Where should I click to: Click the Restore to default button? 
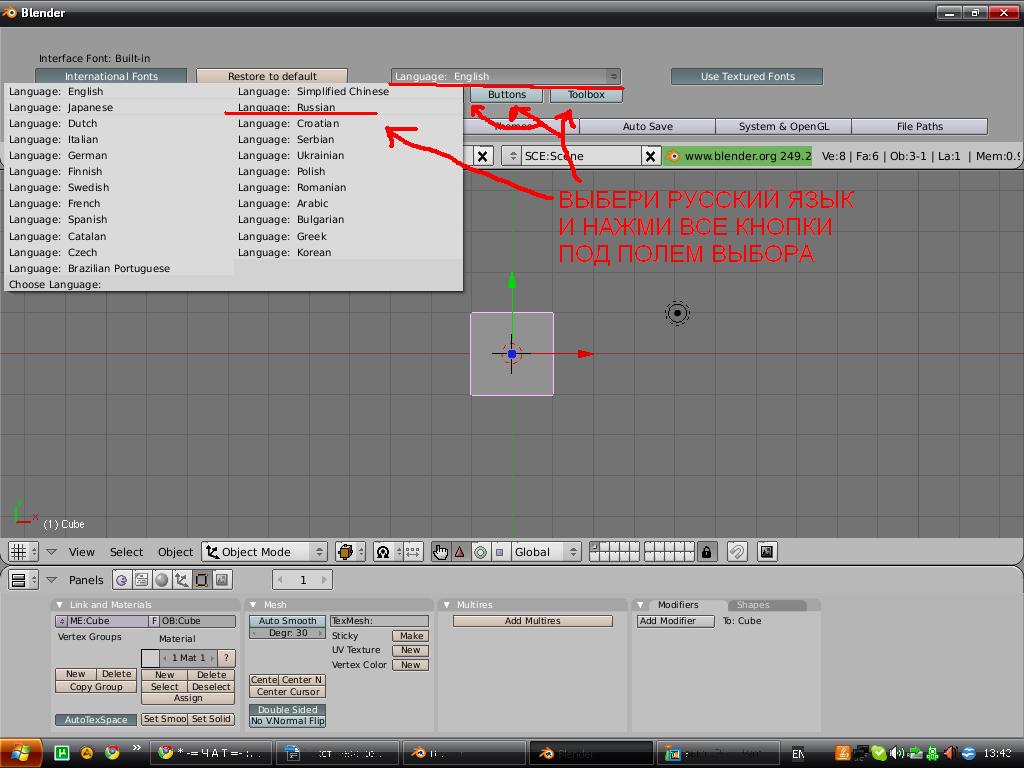(x=272, y=75)
